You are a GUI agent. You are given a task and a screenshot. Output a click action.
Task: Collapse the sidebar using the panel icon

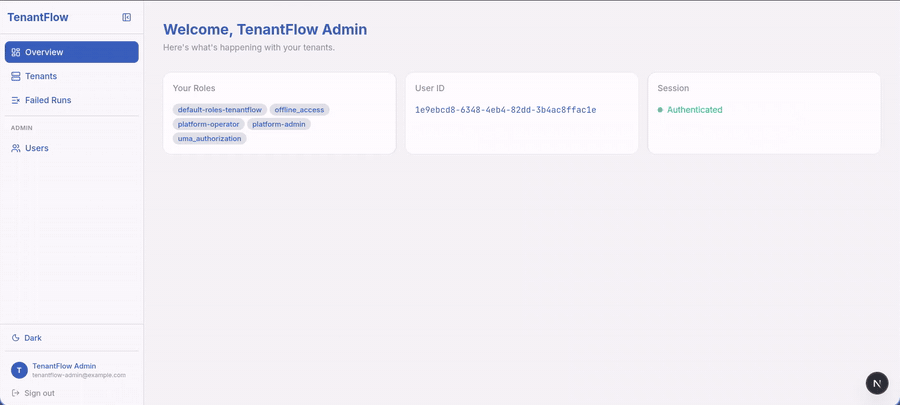(x=127, y=17)
